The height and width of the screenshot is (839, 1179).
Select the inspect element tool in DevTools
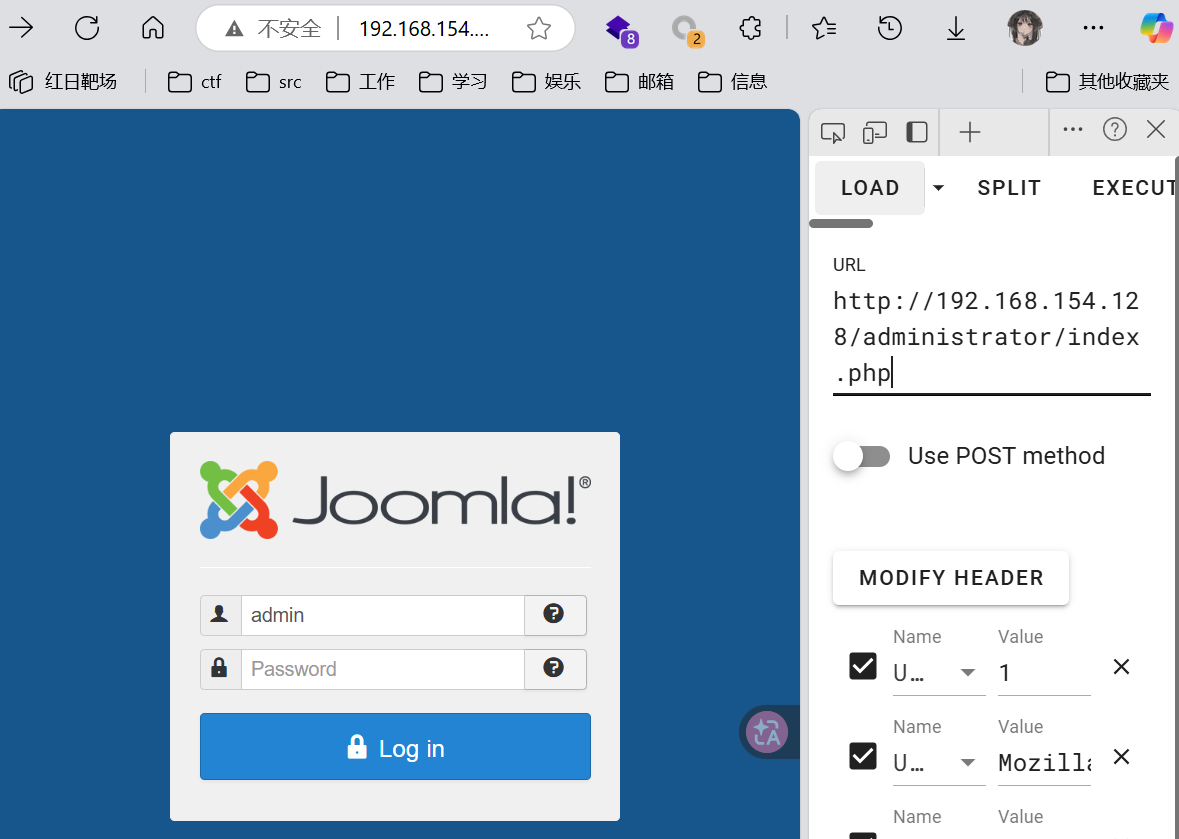[832, 132]
